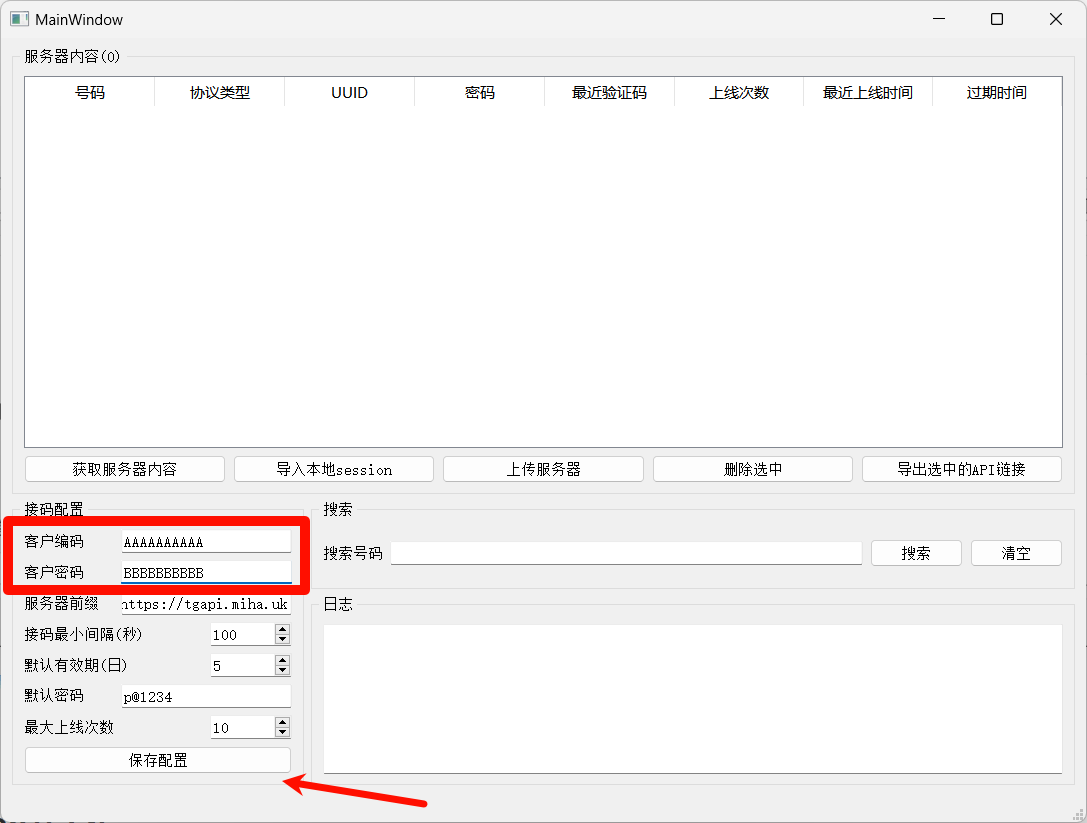Click the 导入本地session button

coord(334,469)
